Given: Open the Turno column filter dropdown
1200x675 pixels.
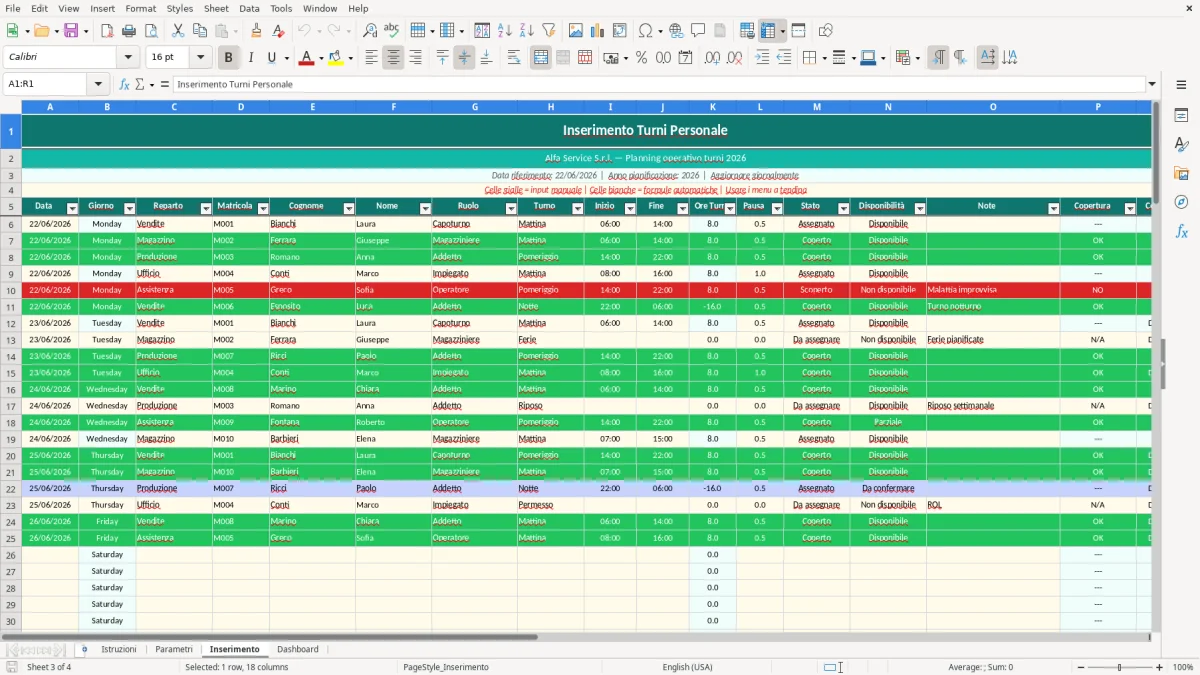Looking at the screenshot, I should coord(578,208).
